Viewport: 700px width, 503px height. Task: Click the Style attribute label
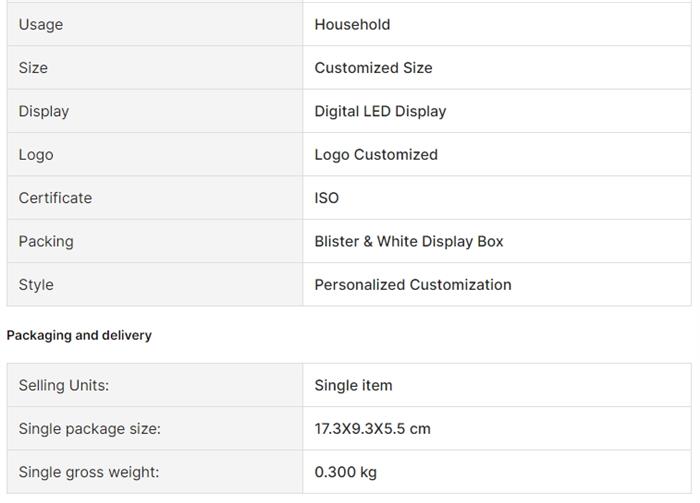36,285
